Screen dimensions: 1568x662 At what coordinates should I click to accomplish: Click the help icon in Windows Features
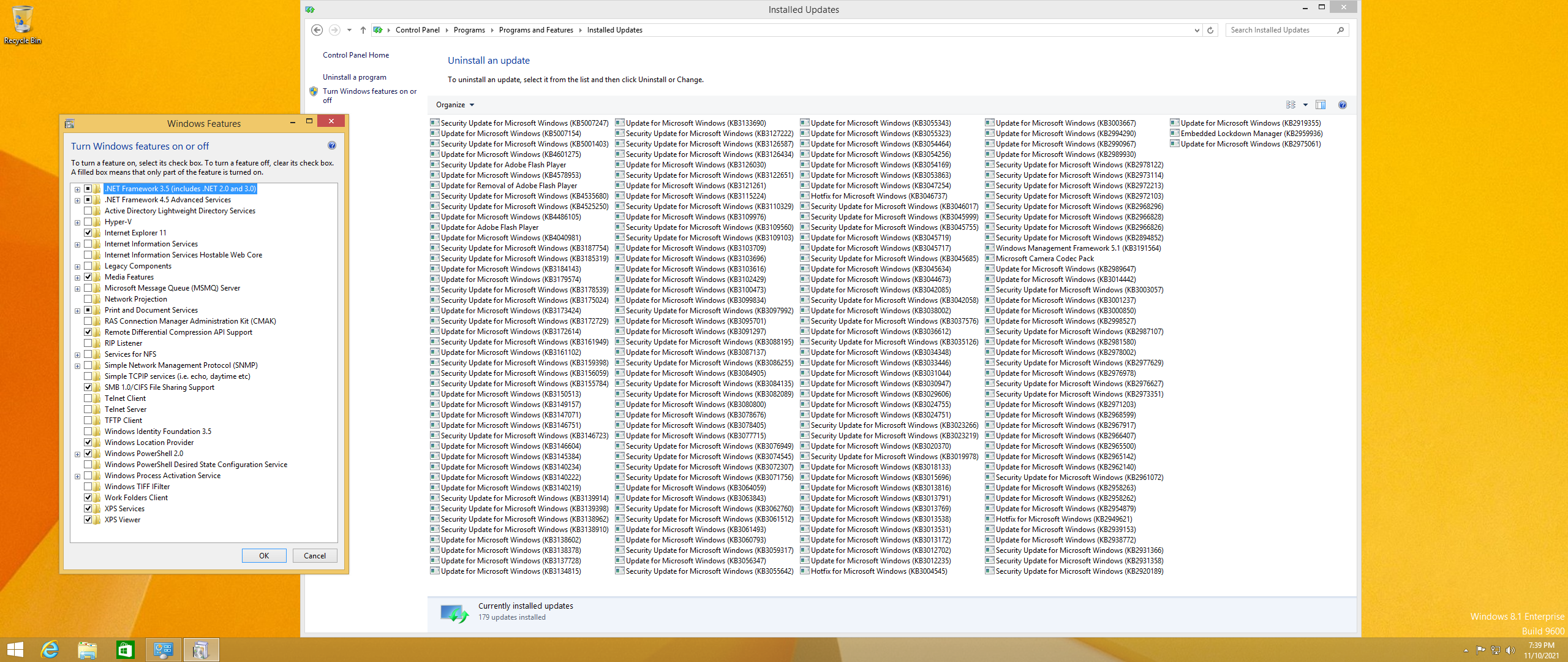(331, 146)
